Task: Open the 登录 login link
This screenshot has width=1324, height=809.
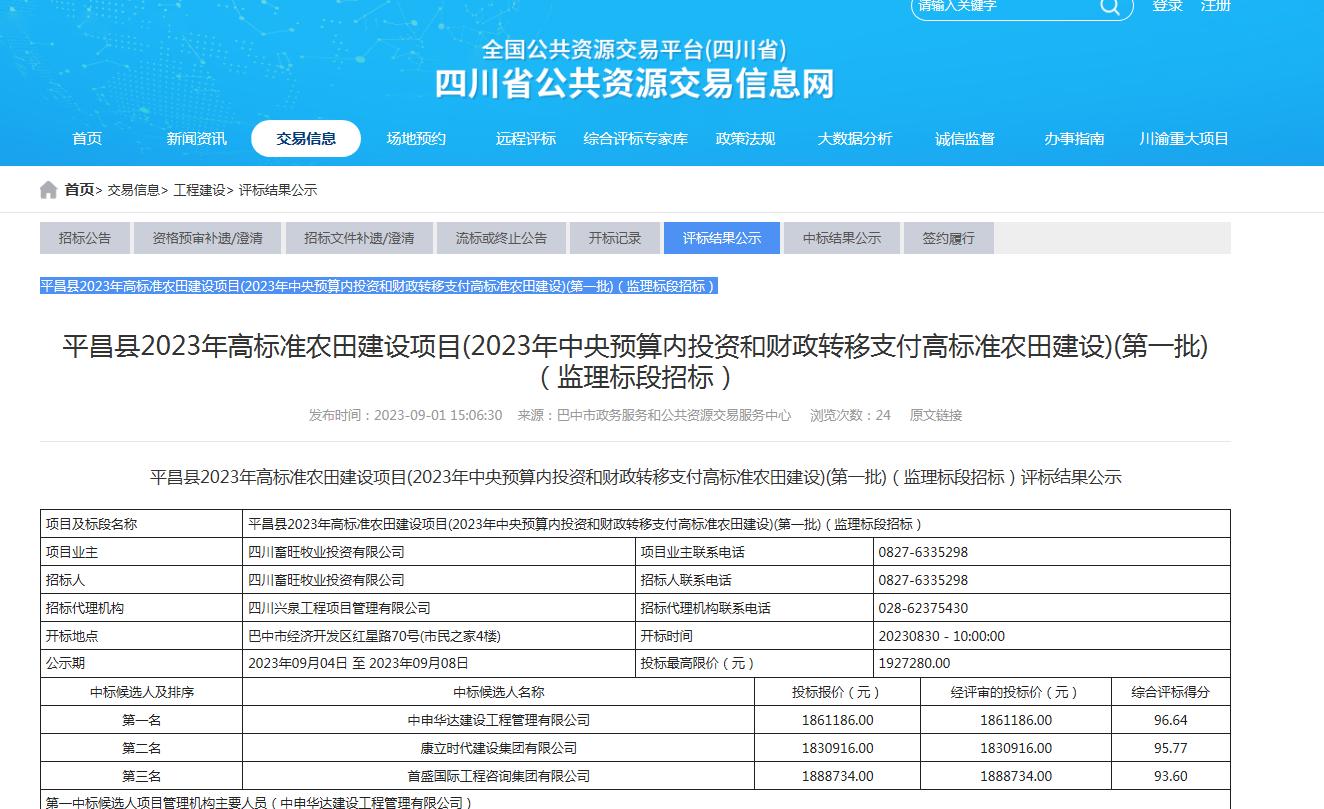Action: [x=1167, y=6]
